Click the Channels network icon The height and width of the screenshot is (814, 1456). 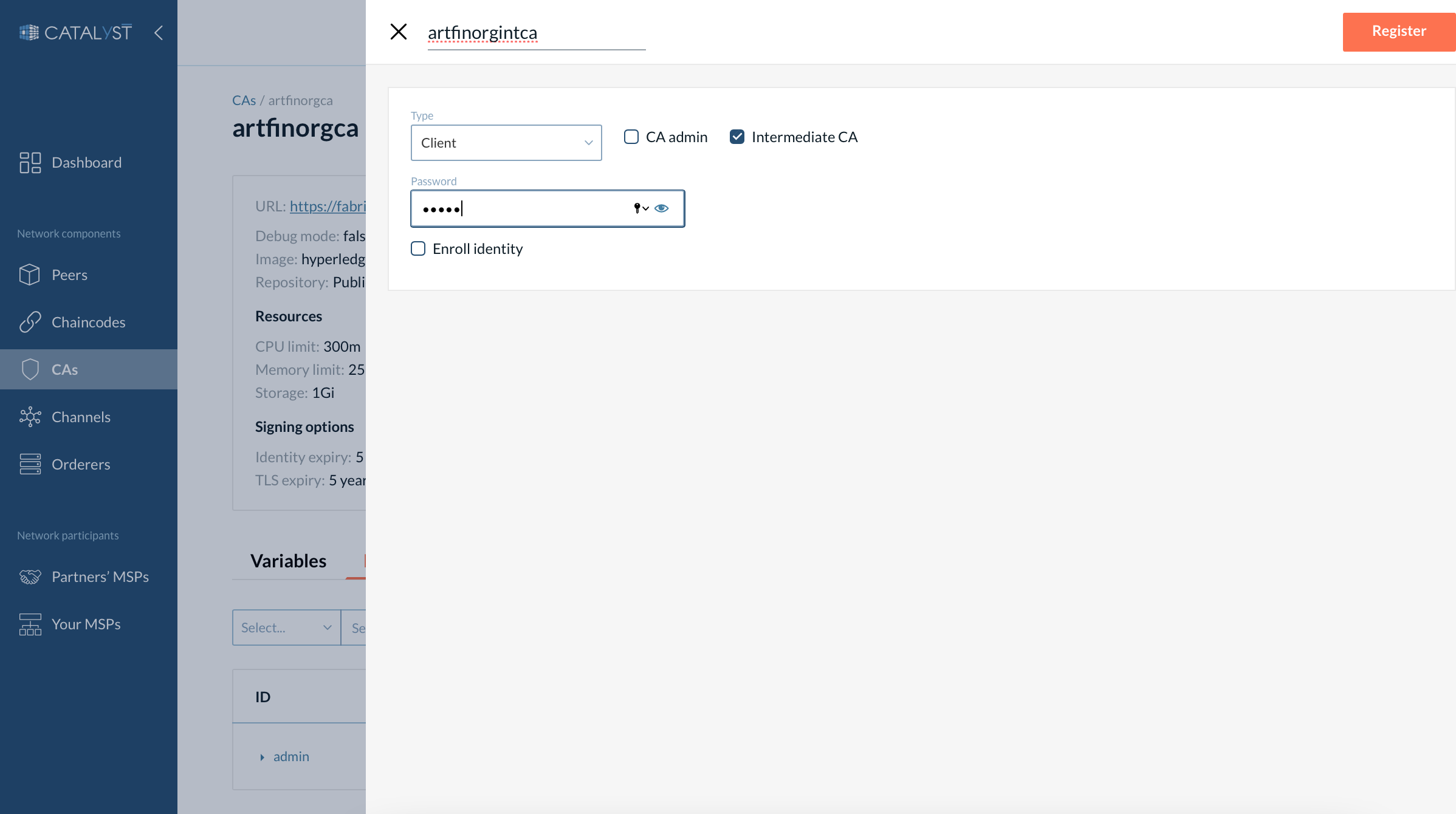pos(30,416)
